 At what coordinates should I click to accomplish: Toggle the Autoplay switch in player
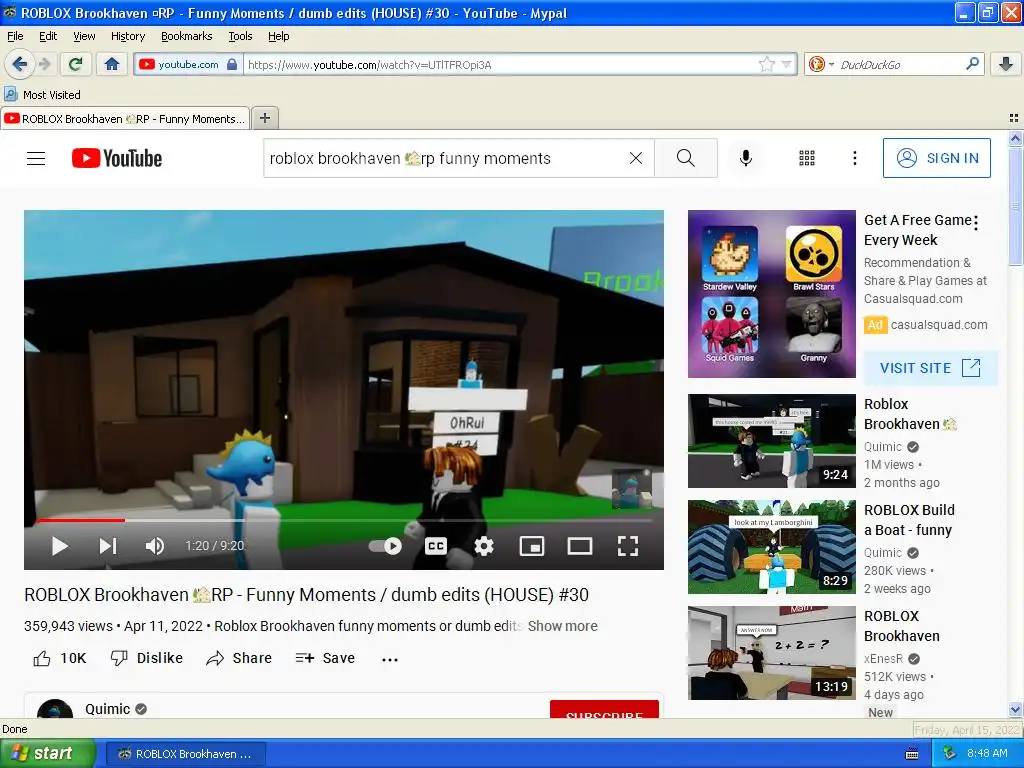click(x=386, y=546)
